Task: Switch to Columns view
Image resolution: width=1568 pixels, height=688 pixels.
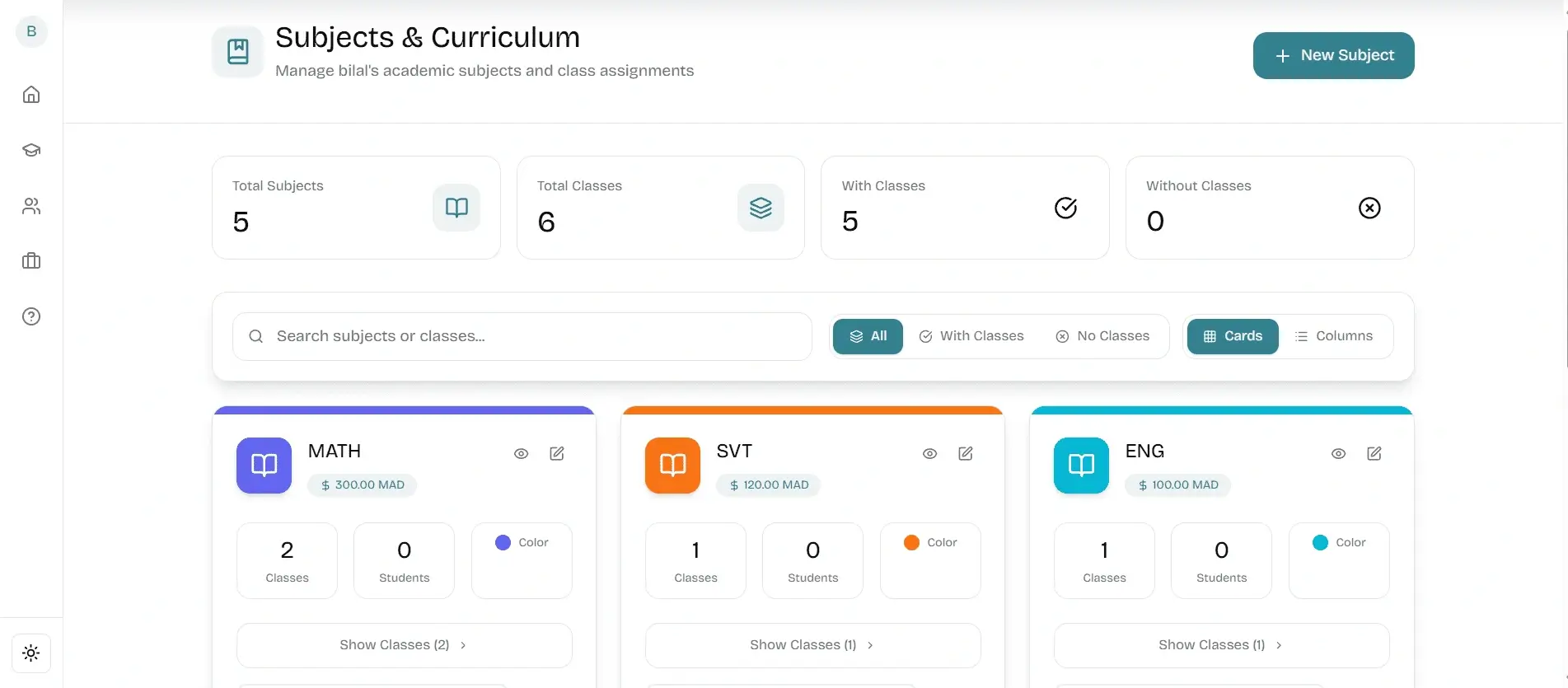Action: tap(1333, 336)
